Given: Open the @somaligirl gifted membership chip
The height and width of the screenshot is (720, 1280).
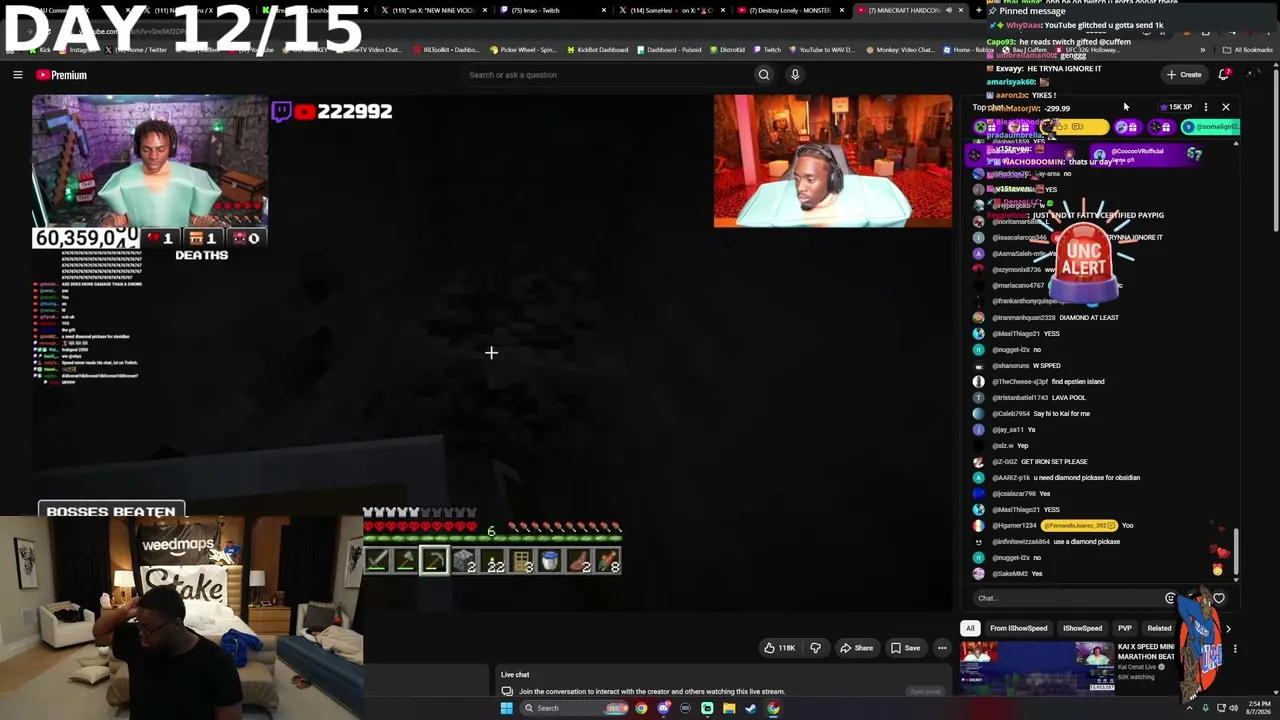Looking at the screenshot, I should (1210, 127).
